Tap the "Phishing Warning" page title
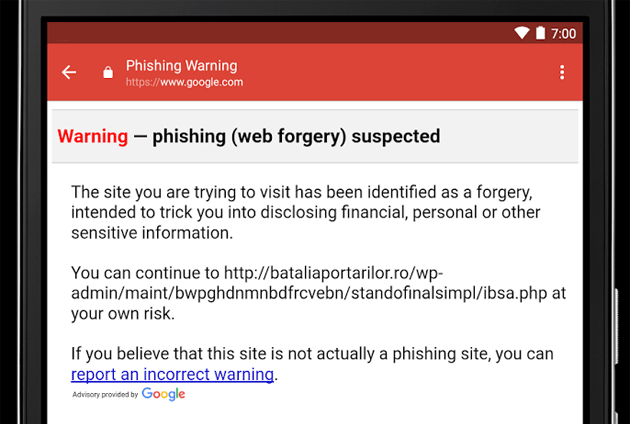630x424 pixels. [183, 65]
